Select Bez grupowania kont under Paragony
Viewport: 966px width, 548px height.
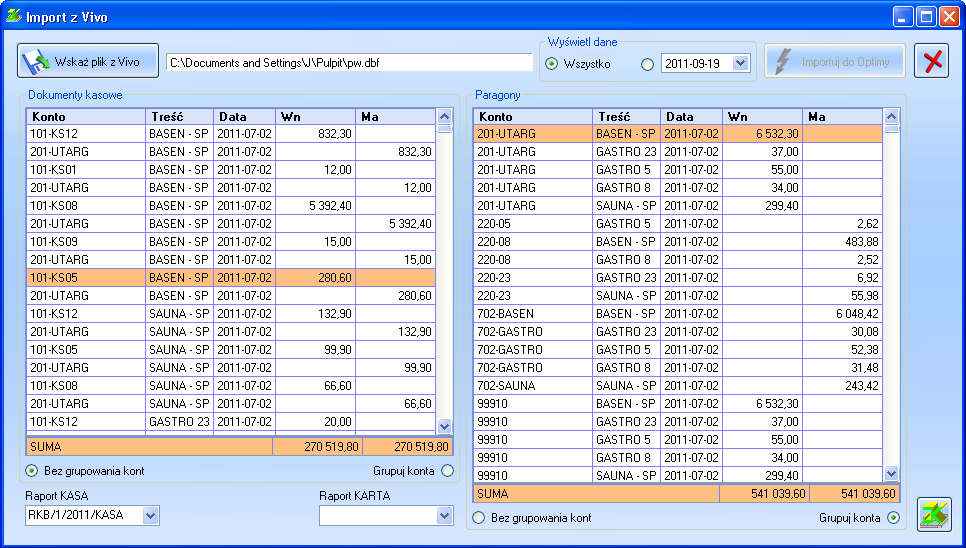pyautogui.click(x=478, y=518)
